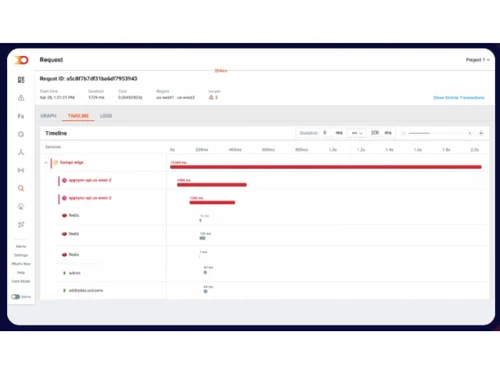The image size is (500, 375).
Task: Select the first appsync-api us-west-2 row
Action: 90,180
